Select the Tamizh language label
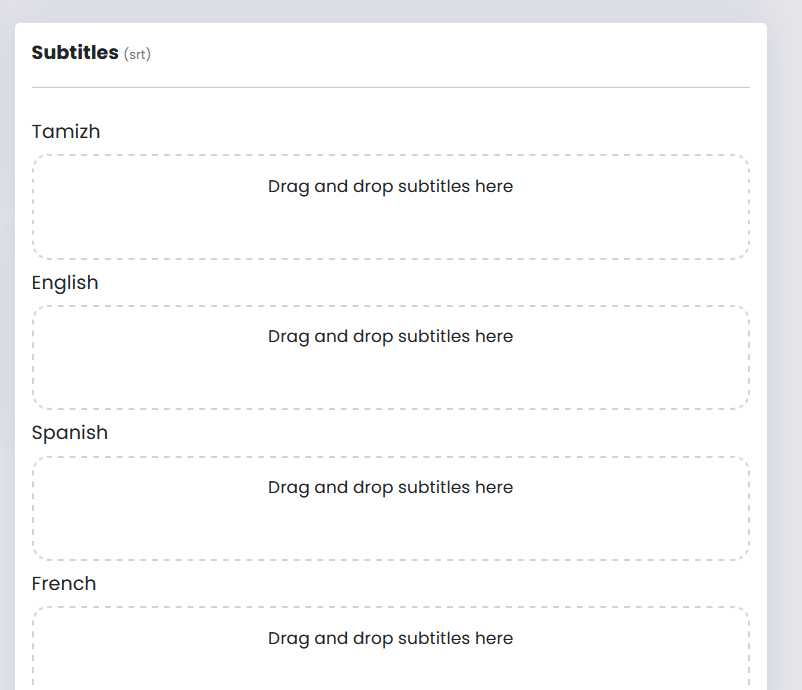The image size is (802, 690). [x=66, y=132]
